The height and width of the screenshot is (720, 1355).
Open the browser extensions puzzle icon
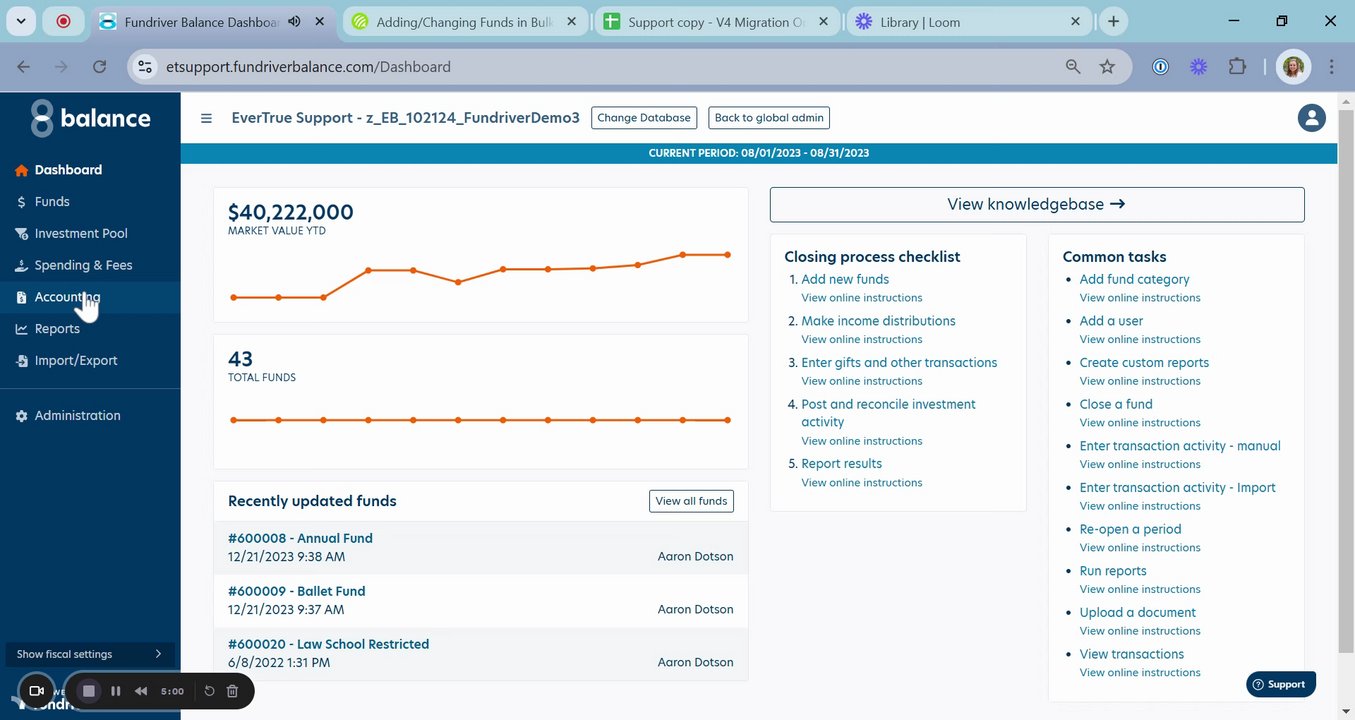click(x=1237, y=67)
